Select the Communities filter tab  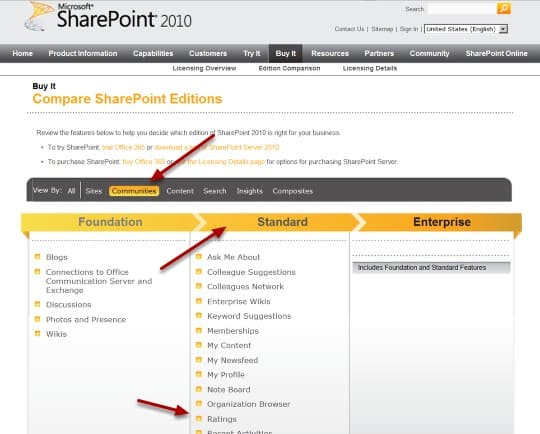134,191
